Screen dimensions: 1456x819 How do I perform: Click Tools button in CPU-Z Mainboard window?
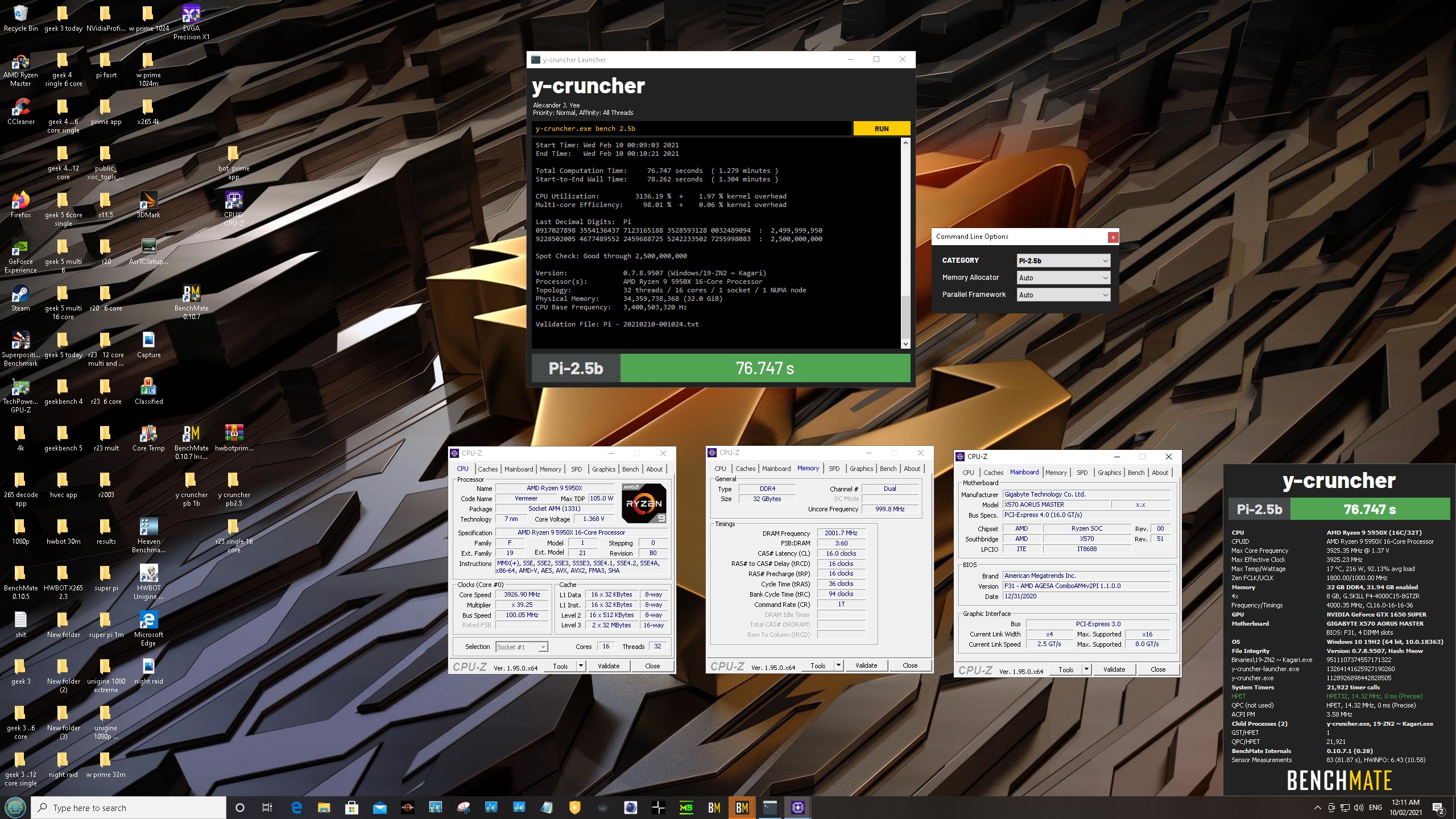coord(1066,669)
